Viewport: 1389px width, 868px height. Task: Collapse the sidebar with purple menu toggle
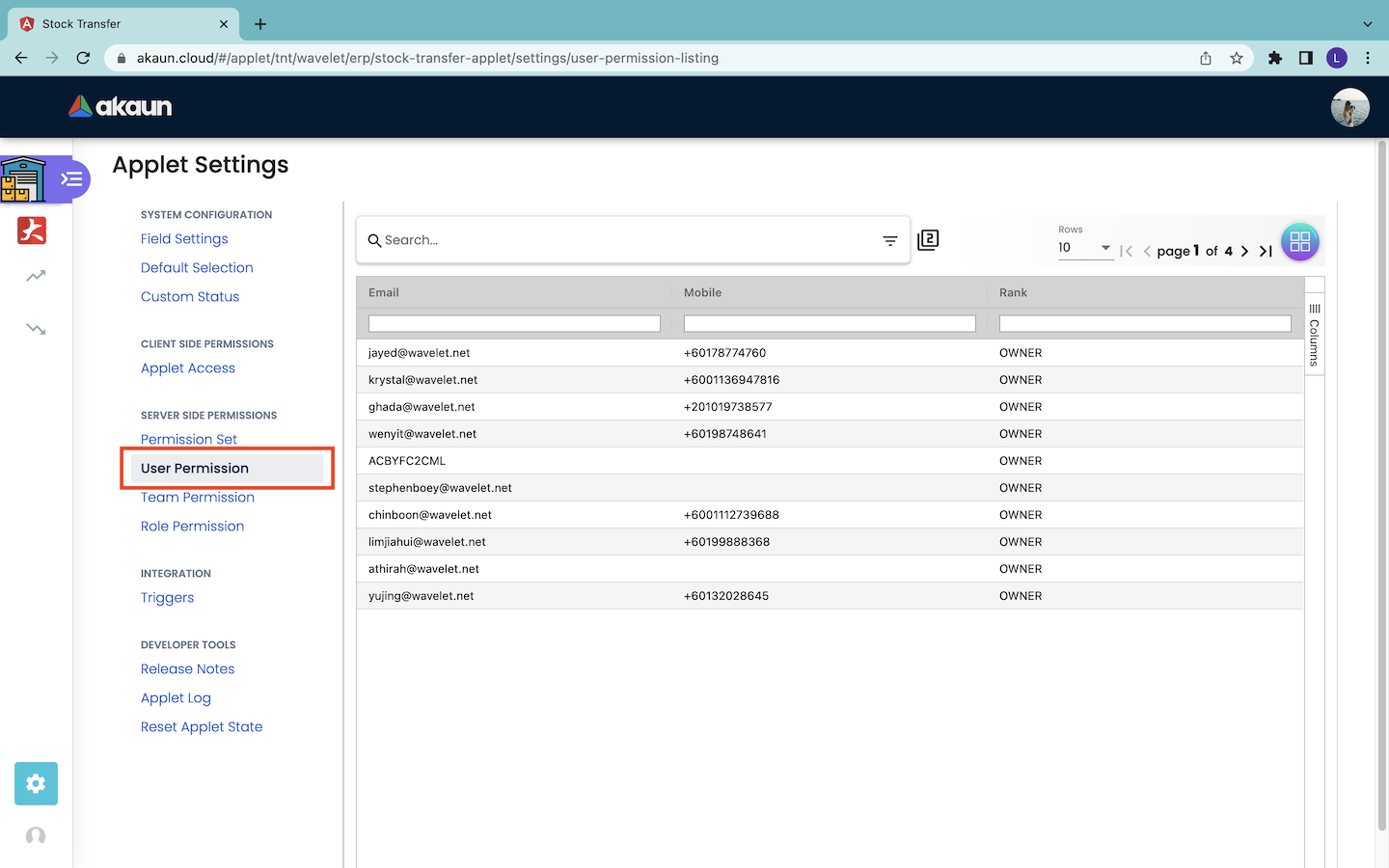[71, 179]
